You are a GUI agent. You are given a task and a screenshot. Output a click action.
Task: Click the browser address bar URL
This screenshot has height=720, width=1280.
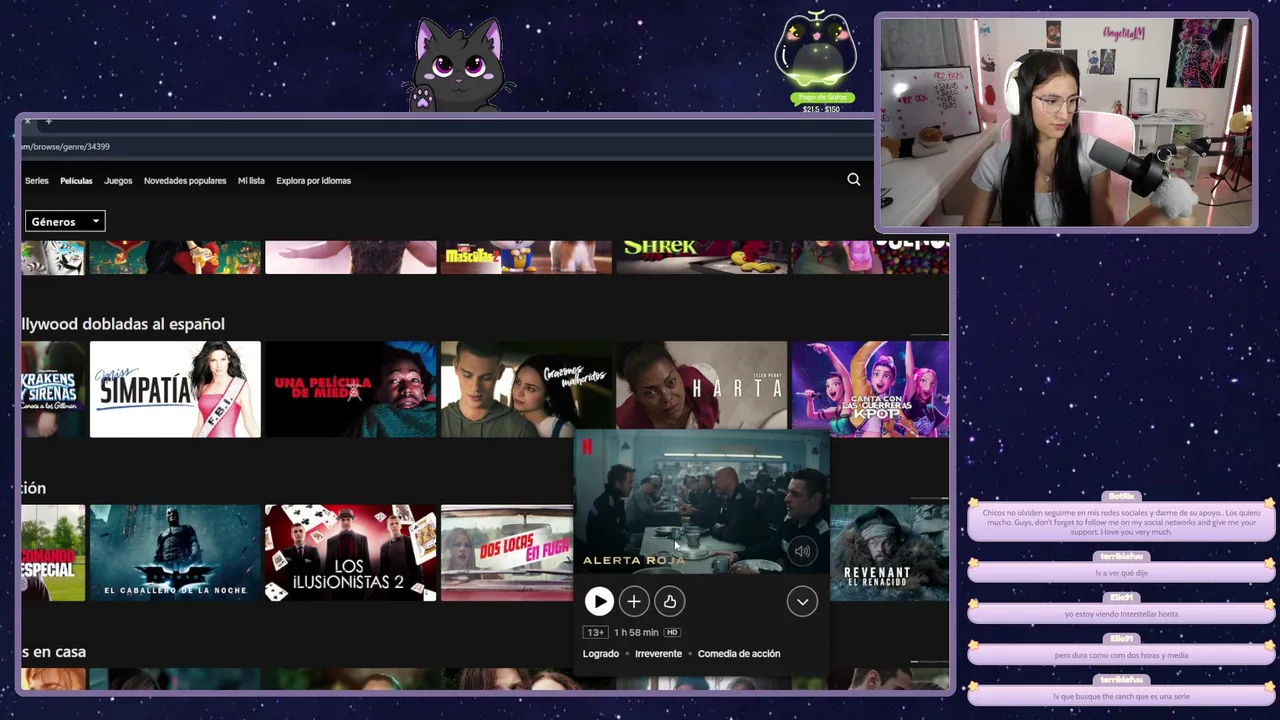pyautogui.click(x=66, y=146)
